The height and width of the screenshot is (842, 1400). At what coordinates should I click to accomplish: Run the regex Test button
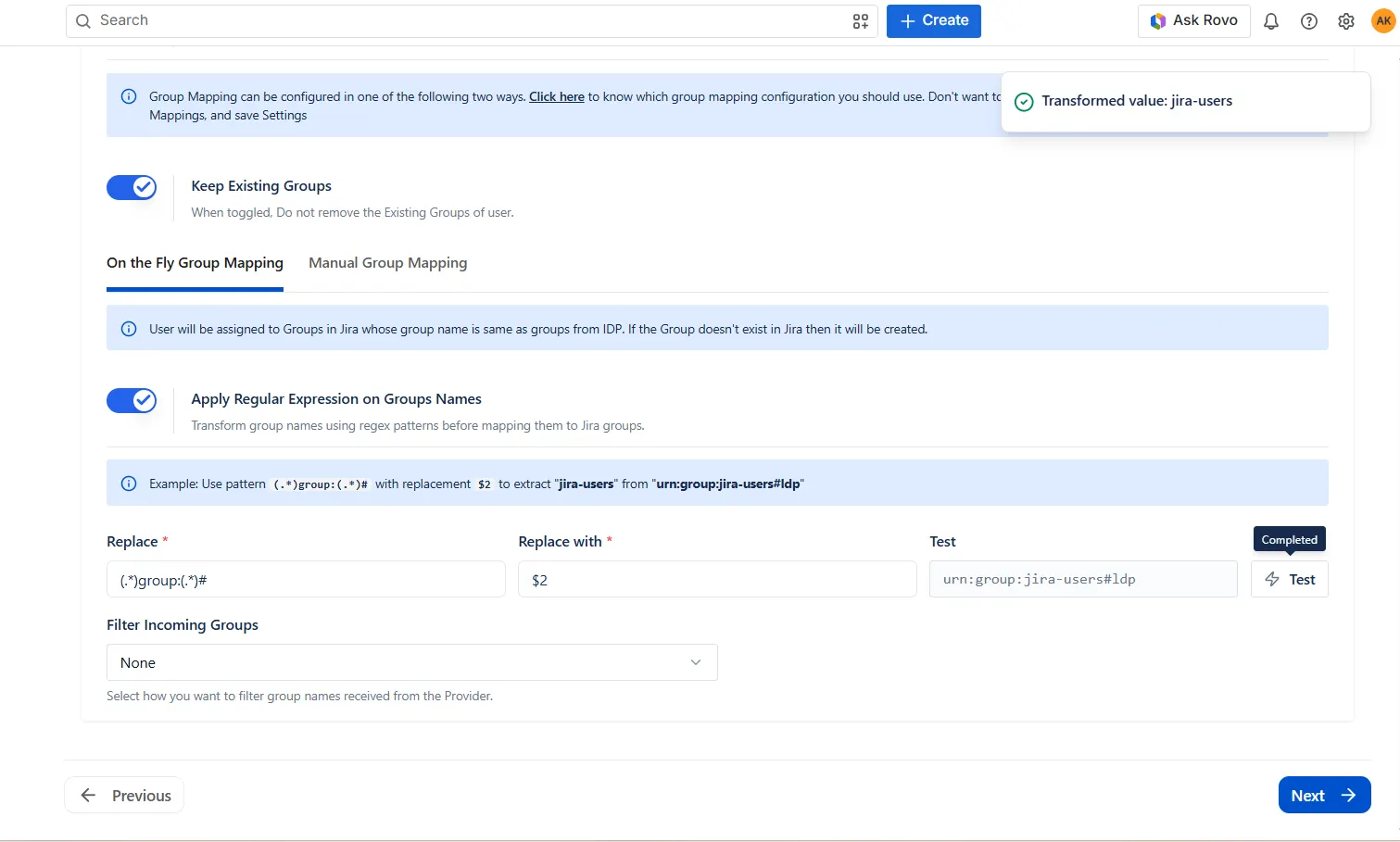(1289, 579)
